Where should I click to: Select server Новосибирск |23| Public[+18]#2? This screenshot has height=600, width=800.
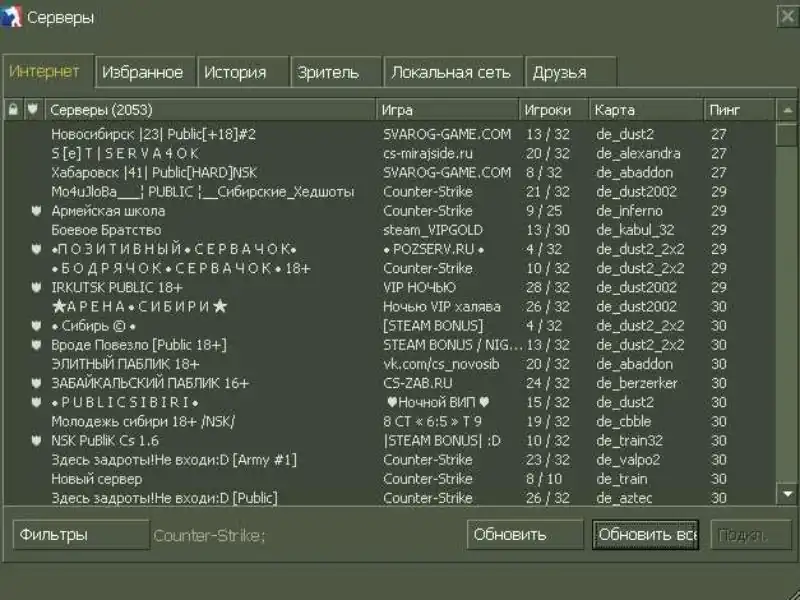(390, 134)
